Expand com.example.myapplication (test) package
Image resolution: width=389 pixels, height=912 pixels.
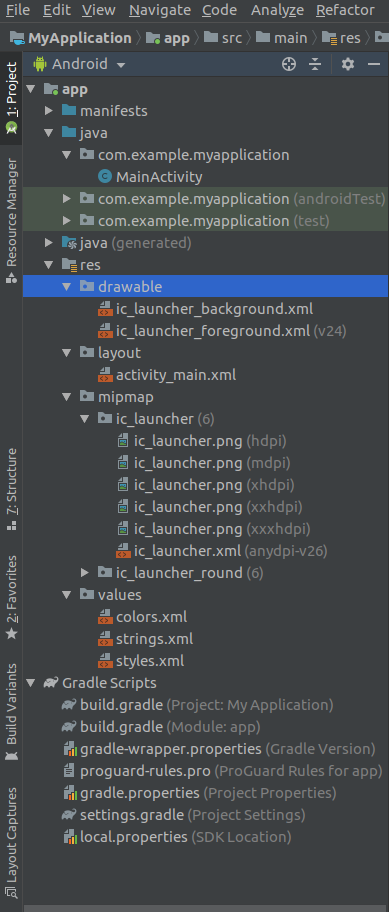coord(67,221)
